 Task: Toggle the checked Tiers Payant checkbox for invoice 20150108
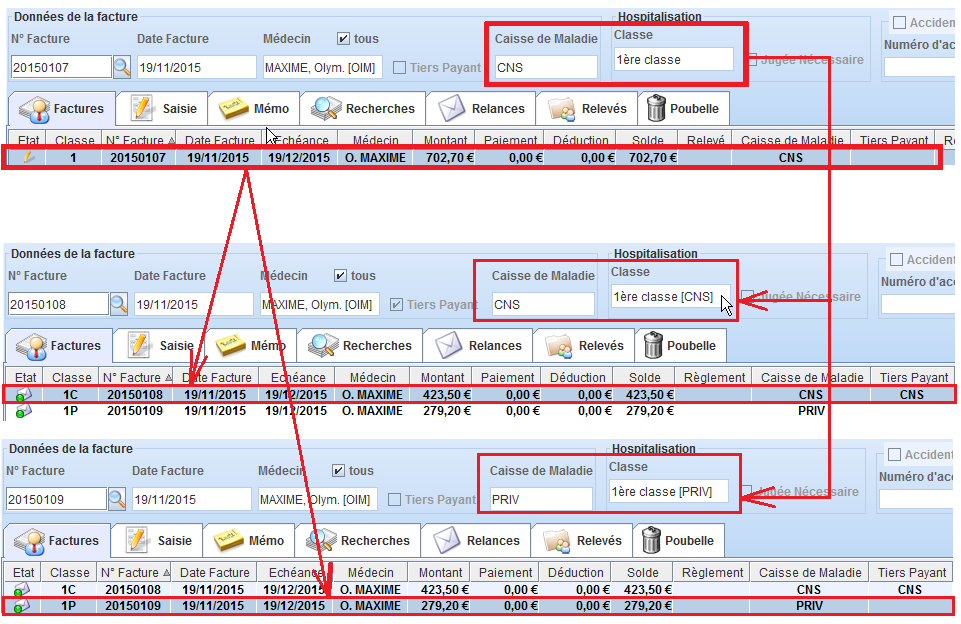pyautogui.click(x=397, y=305)
